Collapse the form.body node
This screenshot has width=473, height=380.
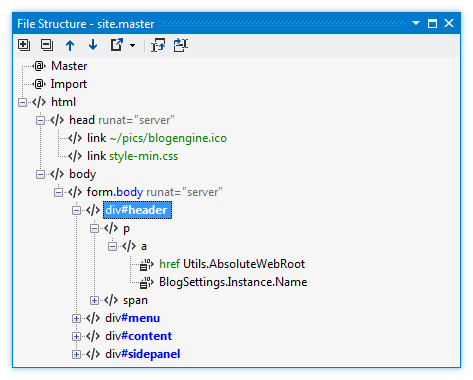pyautogui.click(x=58, y=192)
